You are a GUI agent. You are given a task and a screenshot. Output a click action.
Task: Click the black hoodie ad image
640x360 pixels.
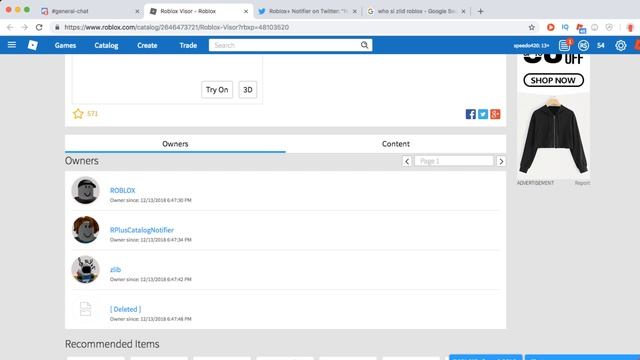point(553,137)
